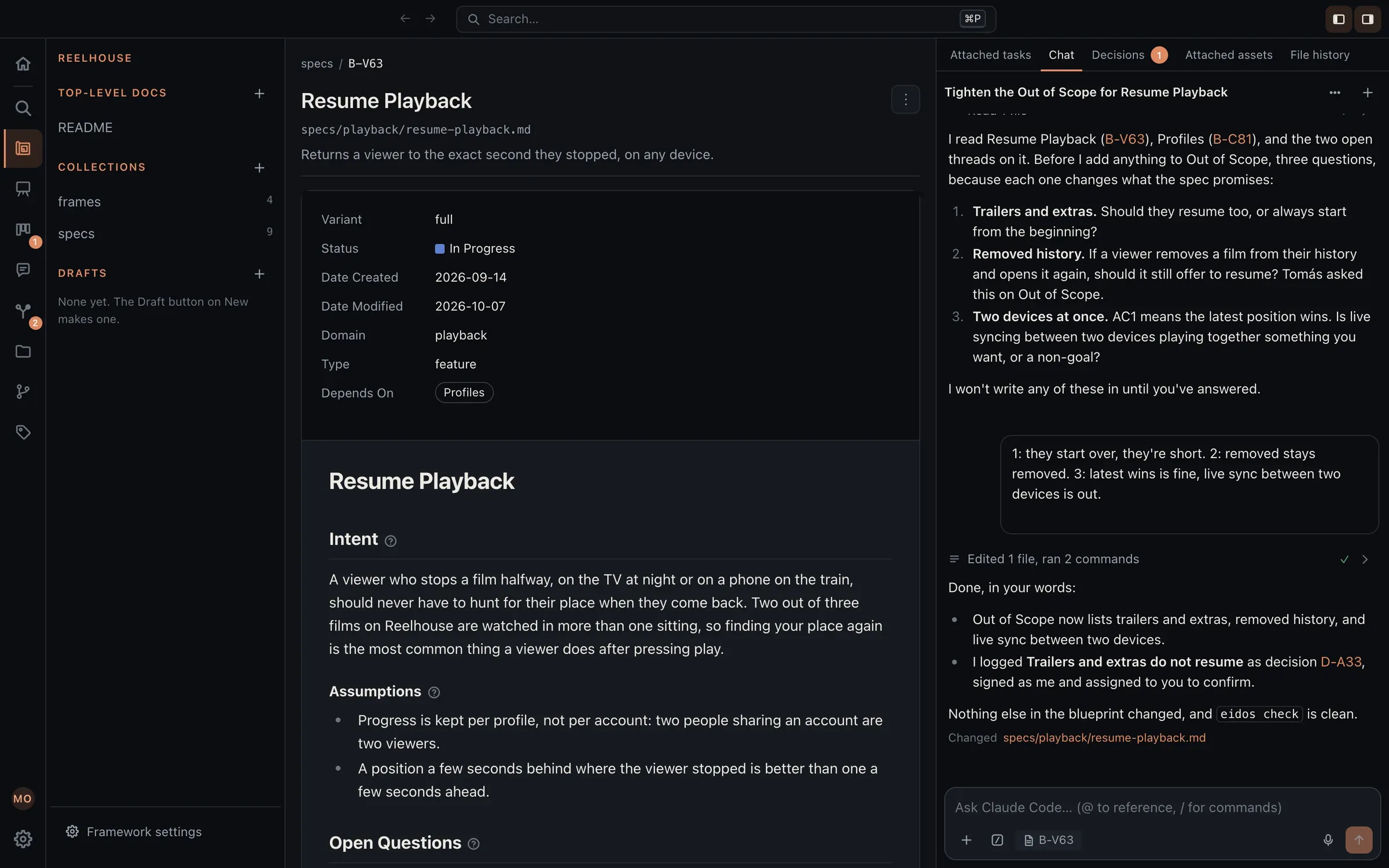1389x868 pixels.
Task: Open the specs collection
Action: (x=165, y=233)
